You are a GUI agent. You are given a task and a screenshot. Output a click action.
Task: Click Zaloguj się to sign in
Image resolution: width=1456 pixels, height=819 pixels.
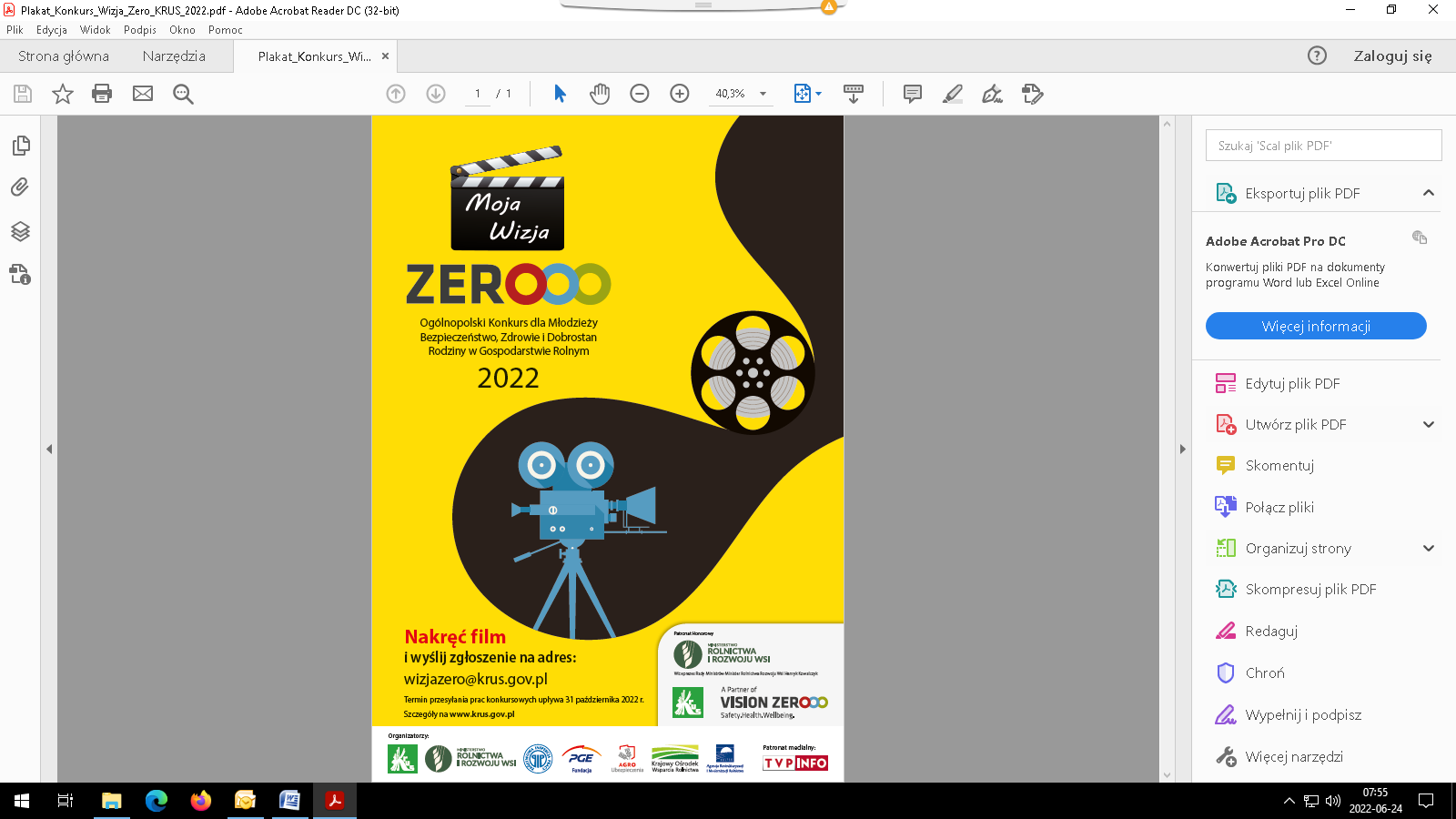point(1392,56)
